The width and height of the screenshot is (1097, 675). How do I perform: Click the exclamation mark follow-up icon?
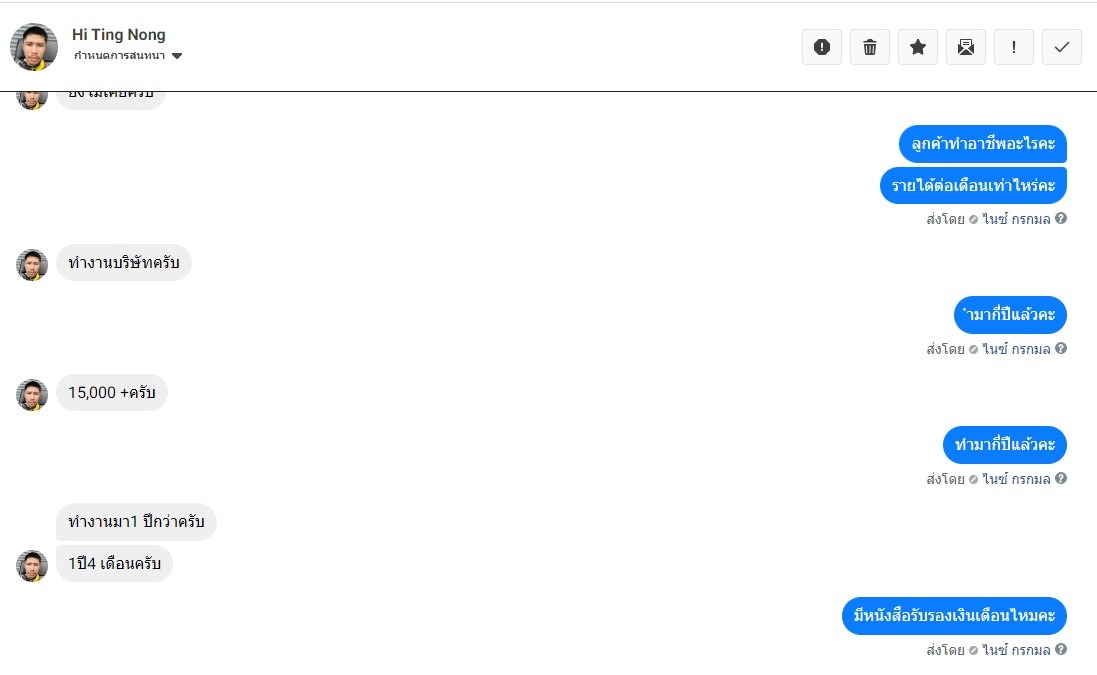click(1014, 47)
